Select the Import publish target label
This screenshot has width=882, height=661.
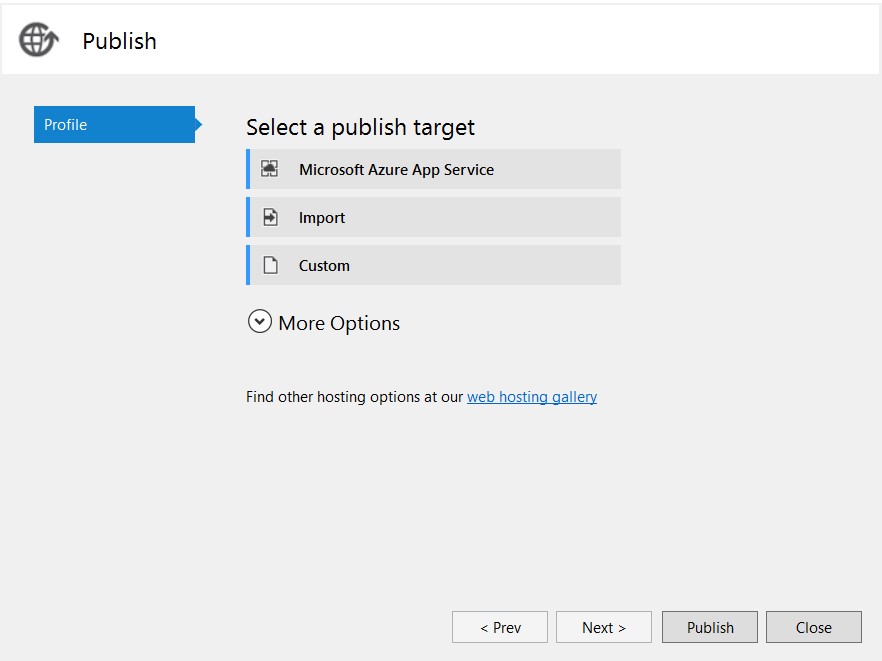(322, 218)
